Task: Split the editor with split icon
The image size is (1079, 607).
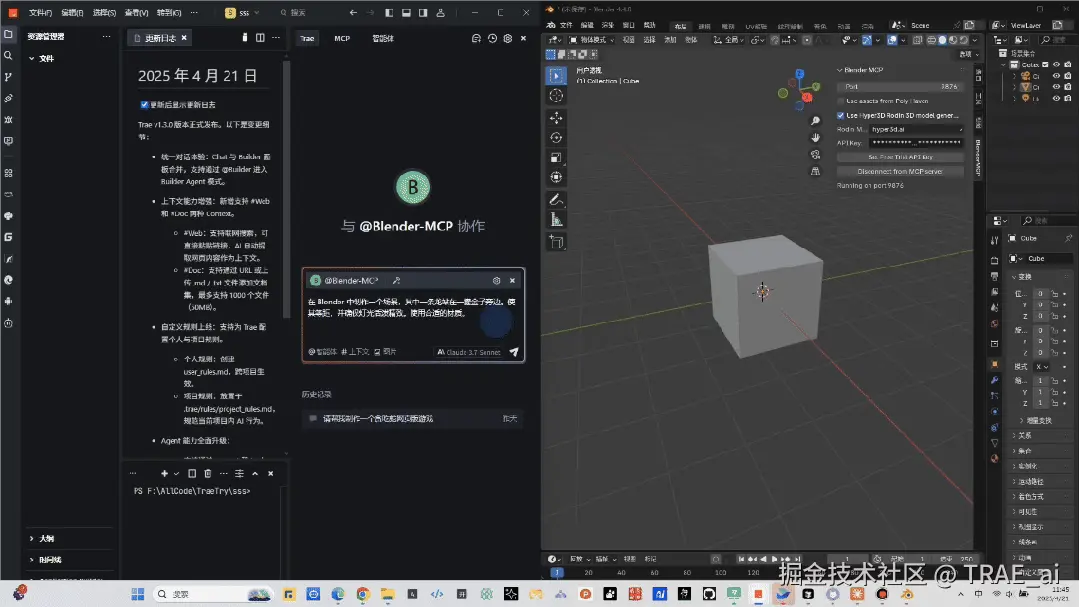Action: point(260,38)
